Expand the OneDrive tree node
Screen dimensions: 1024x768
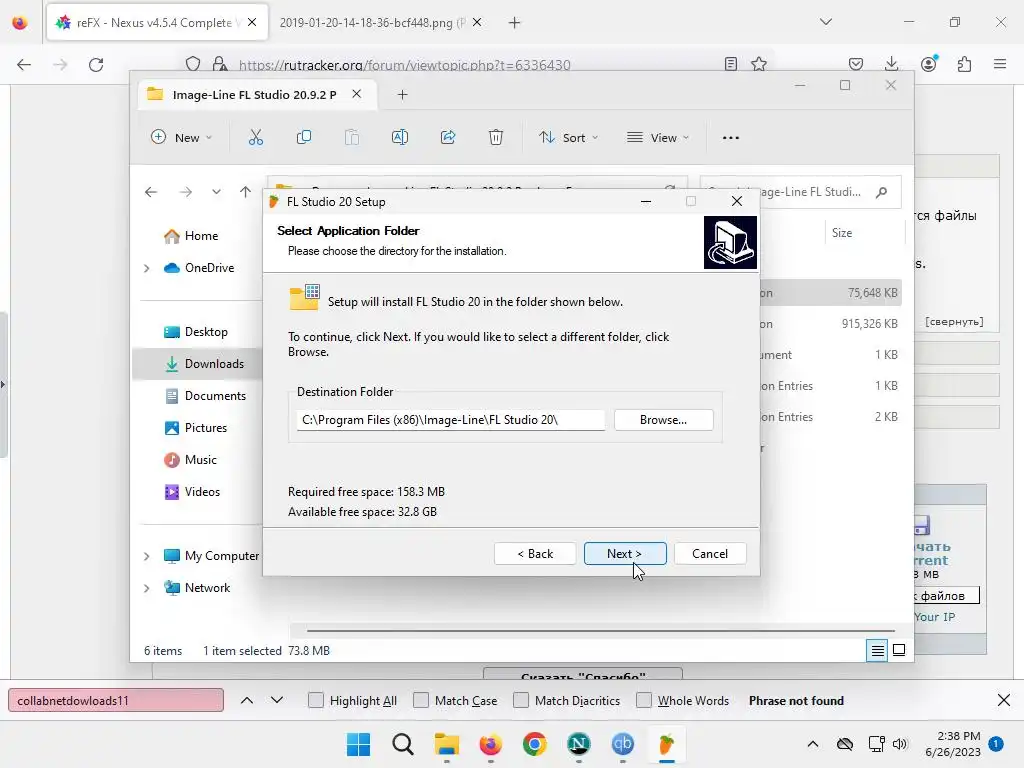coord(146,268)
